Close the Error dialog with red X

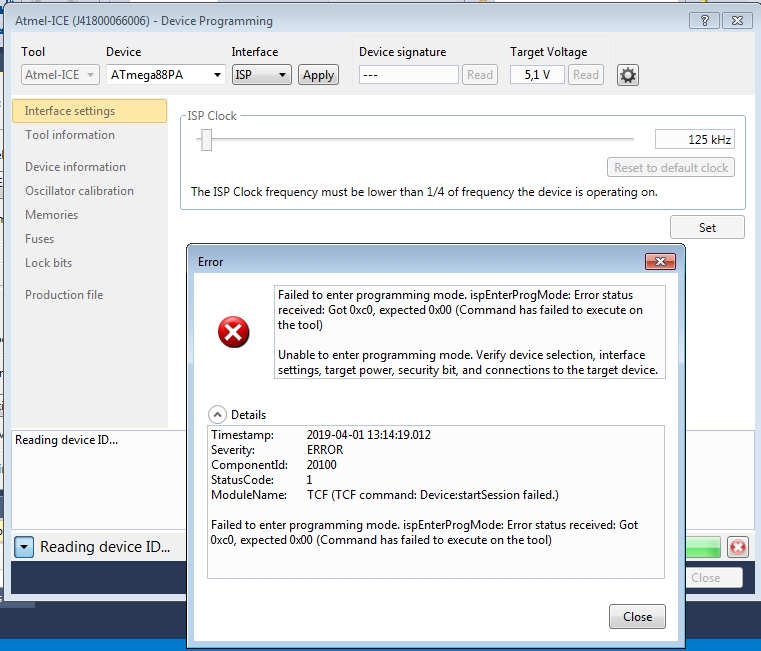660,262
